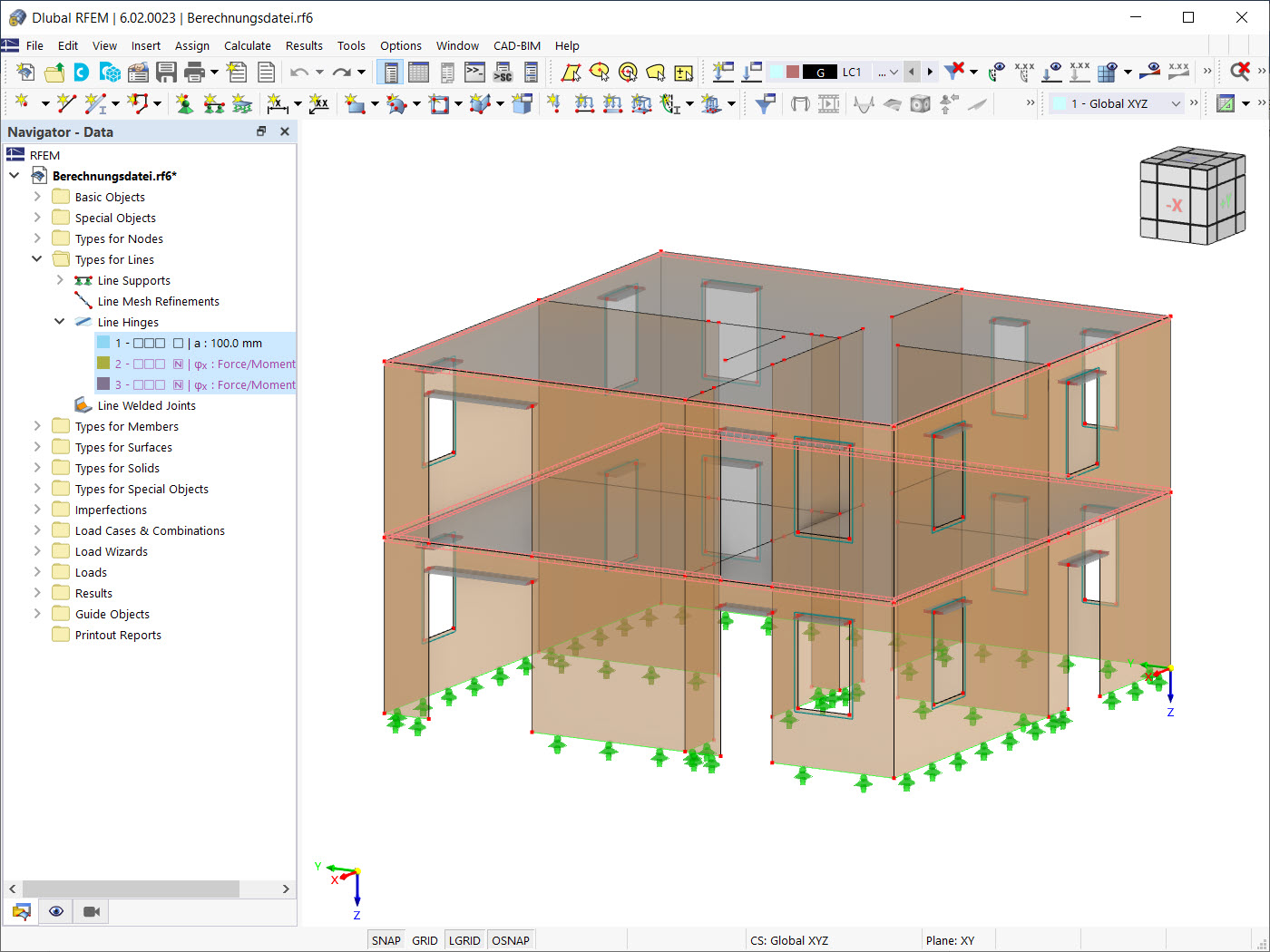Image resolution: width=1270 pixels, height=952 pixels.
Task: Expand the Basic Objects folder
Action: coord(37,197)
